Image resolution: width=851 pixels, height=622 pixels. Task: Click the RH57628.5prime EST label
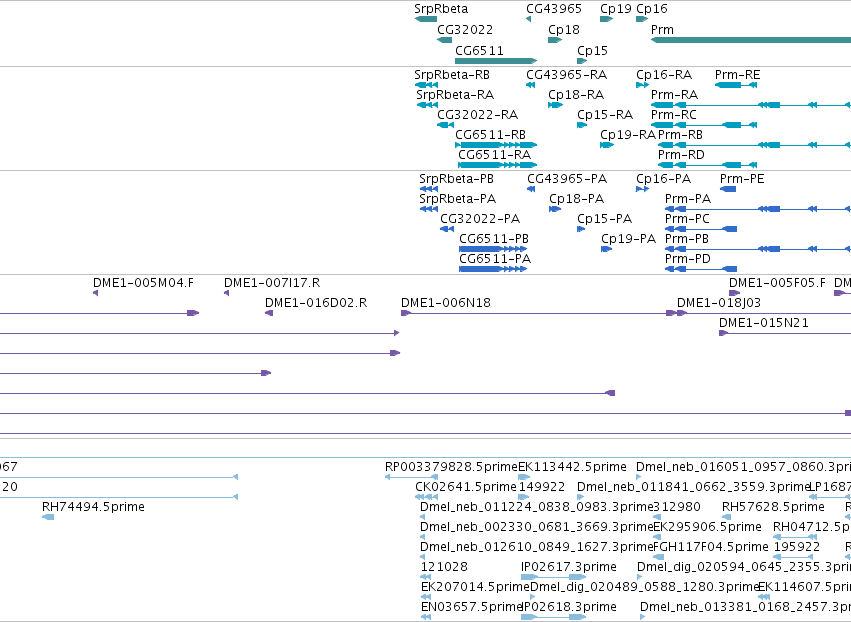[x=773, y=507]
